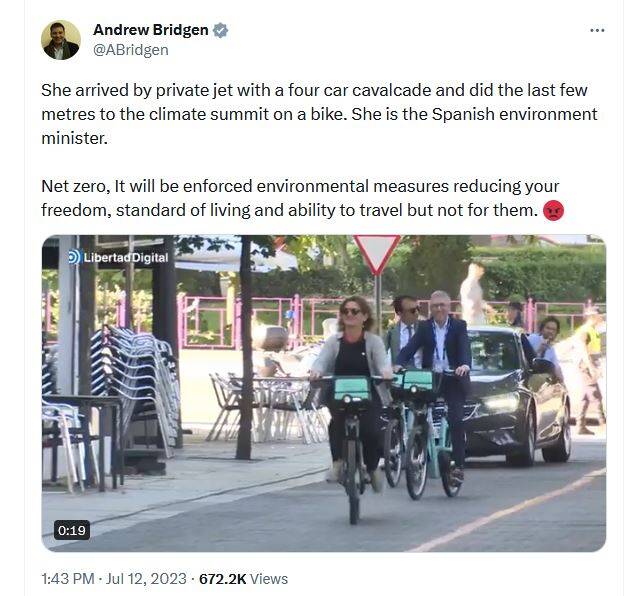The height and width of the screenshot is (596, 644).
Task: Click the tweet's first paragraph about private jet
Action: pos(320,114)
